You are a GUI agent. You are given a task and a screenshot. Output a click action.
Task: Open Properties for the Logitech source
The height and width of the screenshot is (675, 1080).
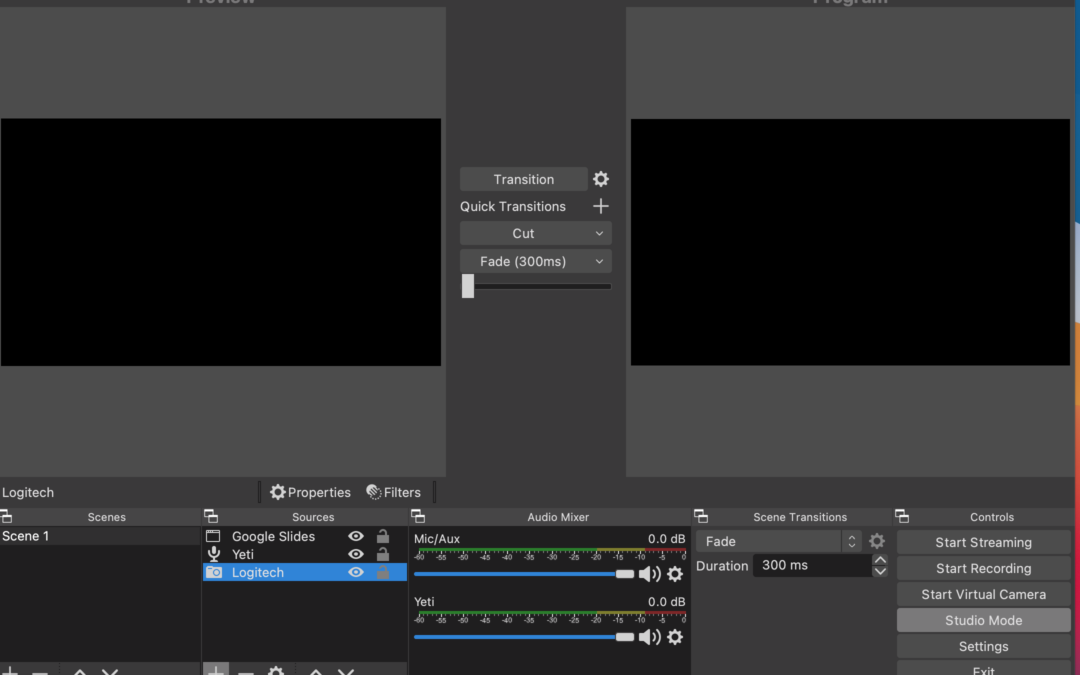(311, 492)
